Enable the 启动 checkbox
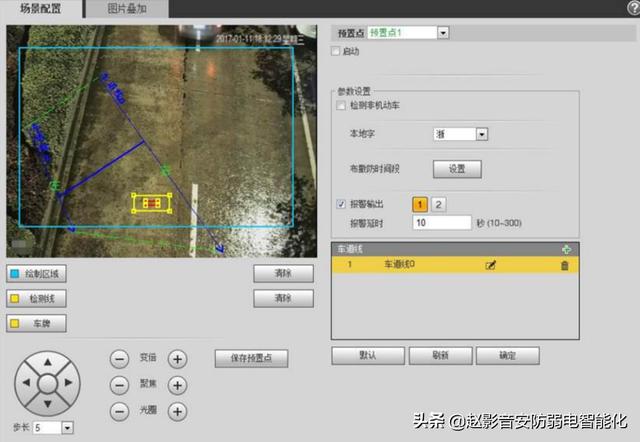The image size is (640, 442). (336, 51)
